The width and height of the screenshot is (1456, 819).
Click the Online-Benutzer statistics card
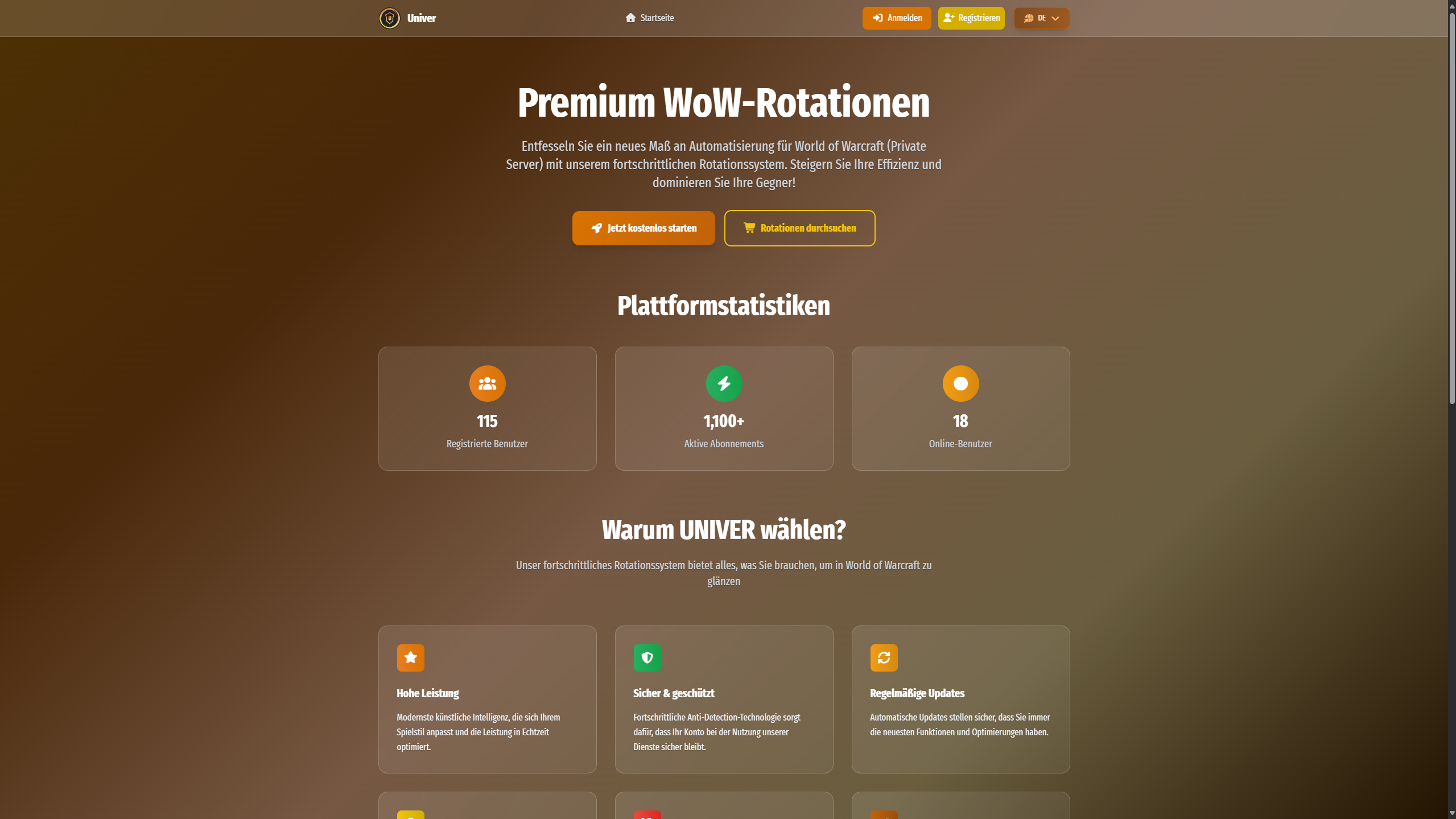(x=960, y=408)
